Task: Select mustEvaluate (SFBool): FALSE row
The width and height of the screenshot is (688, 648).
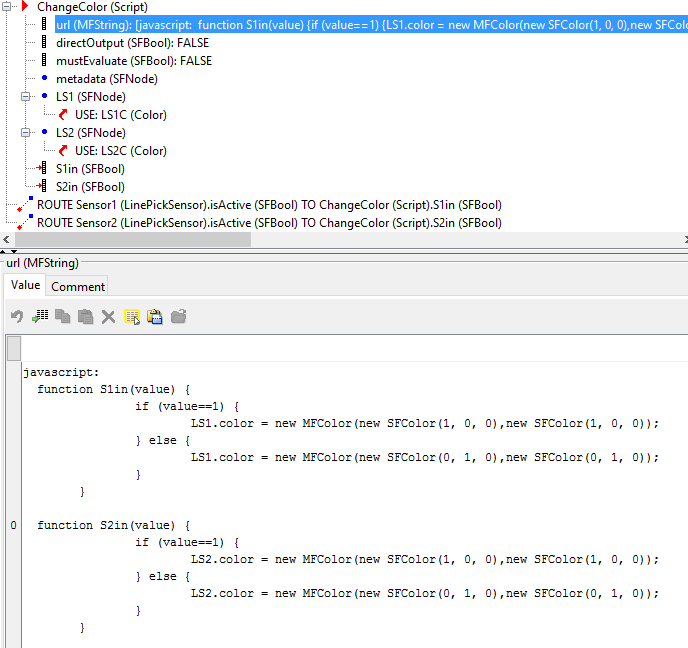Action: point(134,61)
